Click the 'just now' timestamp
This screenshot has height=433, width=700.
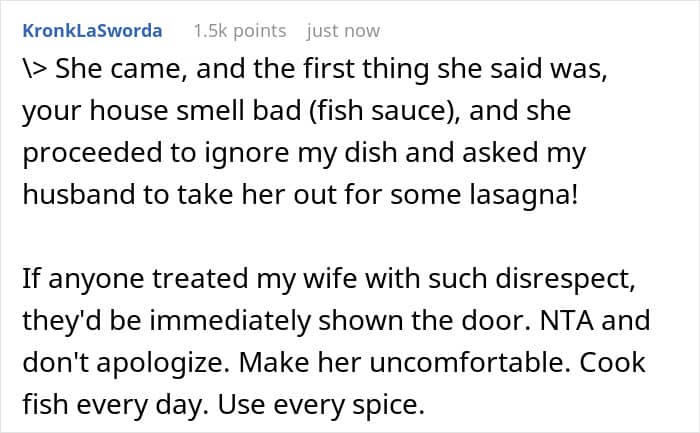343,31
